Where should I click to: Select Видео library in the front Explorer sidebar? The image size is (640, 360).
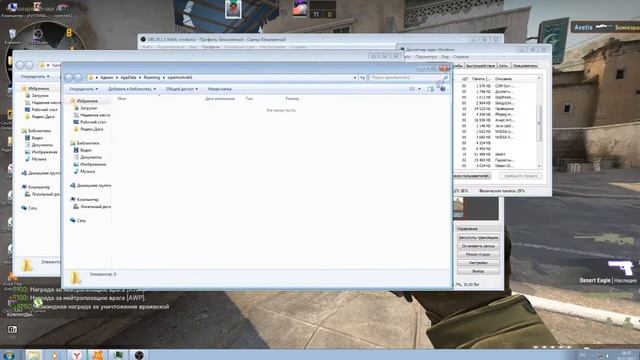[86, 150]
